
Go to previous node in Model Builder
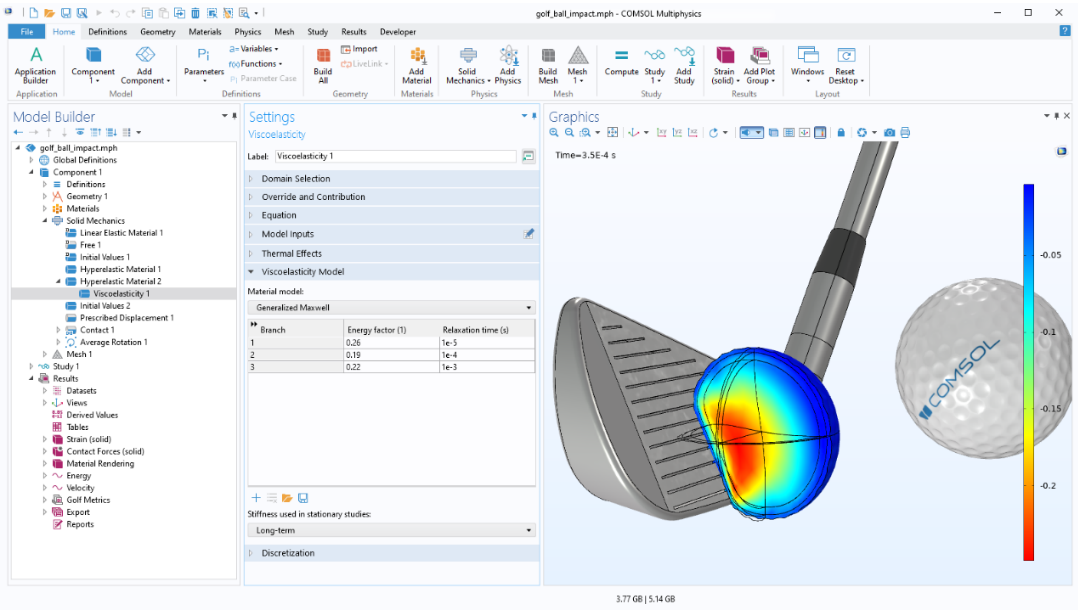(x=18, y=132)
